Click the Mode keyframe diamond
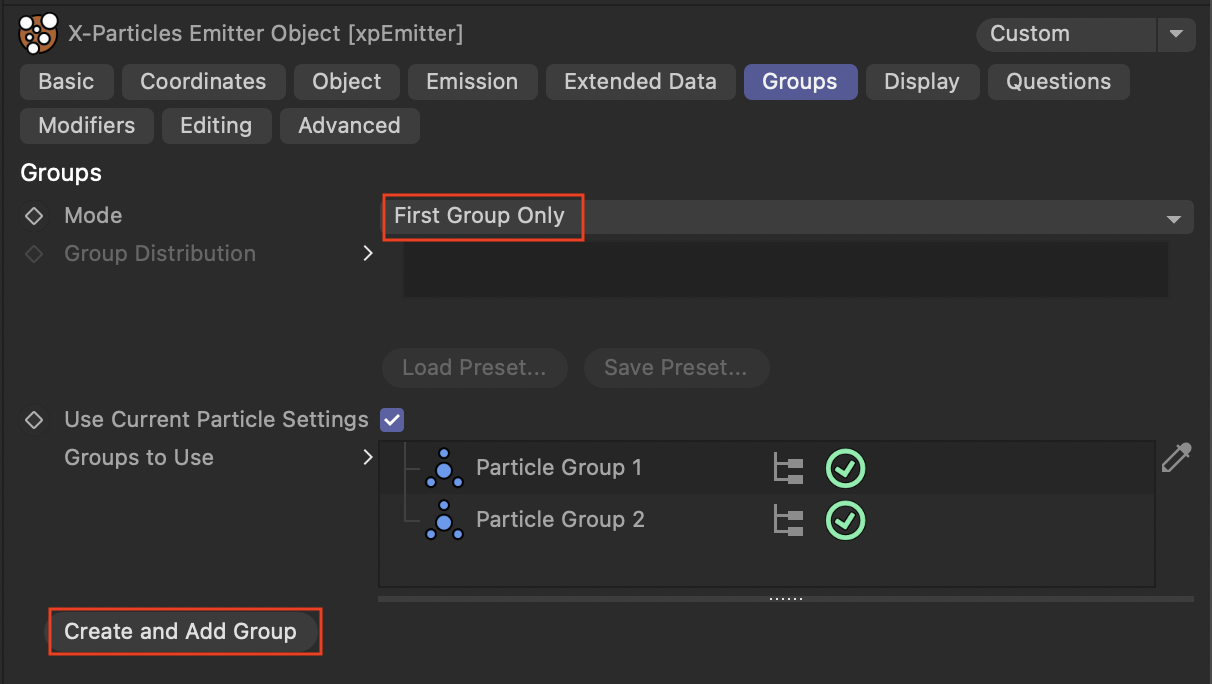This screenshot has width=1212, height=684. 34,216
